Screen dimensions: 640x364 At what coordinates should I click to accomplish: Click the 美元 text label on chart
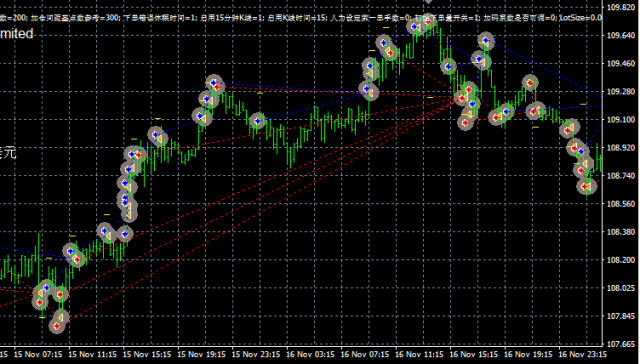click(x=8, y=153)
